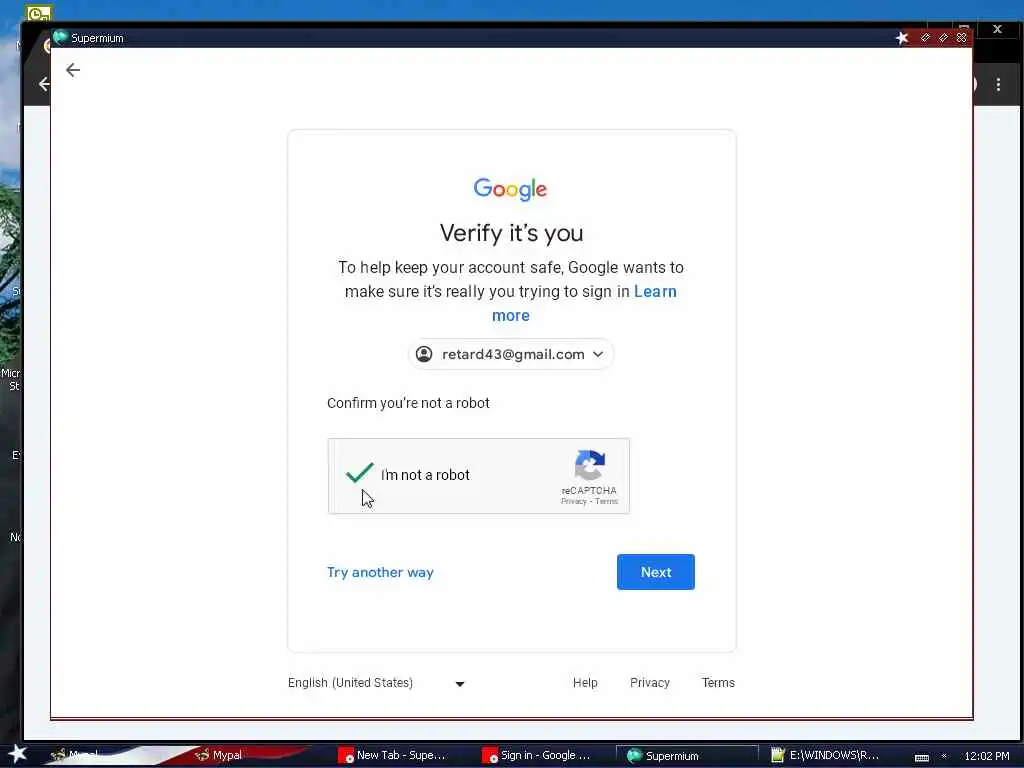
Task: Open the English (United States) language dropdown
Action: click(x=376, y=683)
